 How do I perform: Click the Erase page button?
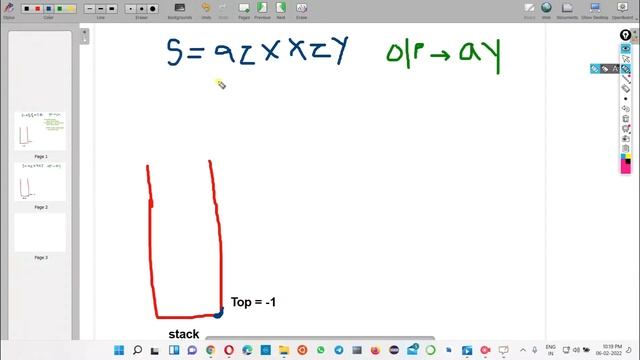(x=302, y=10)
